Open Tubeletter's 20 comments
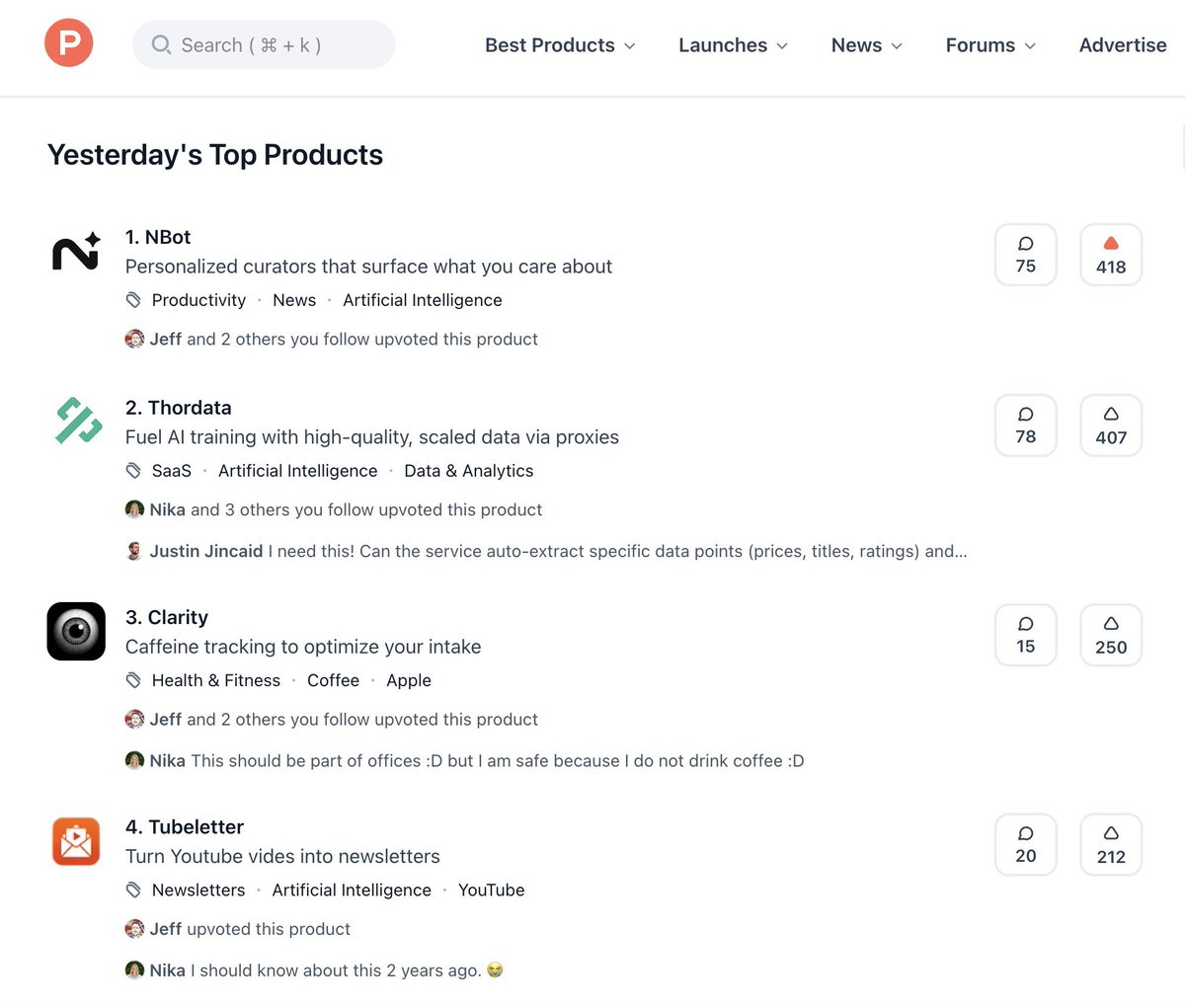Image resolution: width=1185 pixels, height=1008 pixels. 1026,845
